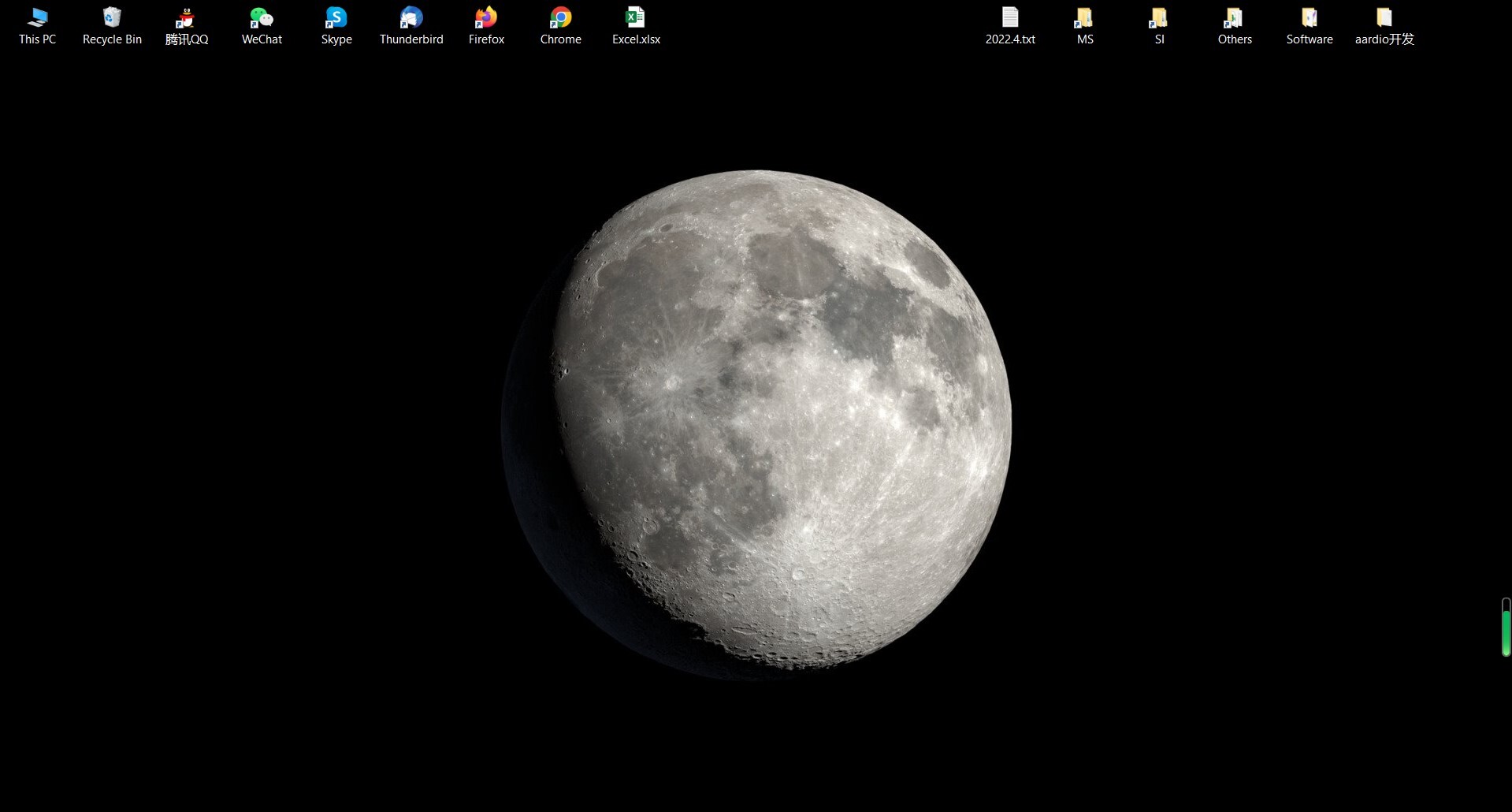
Task: Click the This PC label text
Action: (37, 38)
